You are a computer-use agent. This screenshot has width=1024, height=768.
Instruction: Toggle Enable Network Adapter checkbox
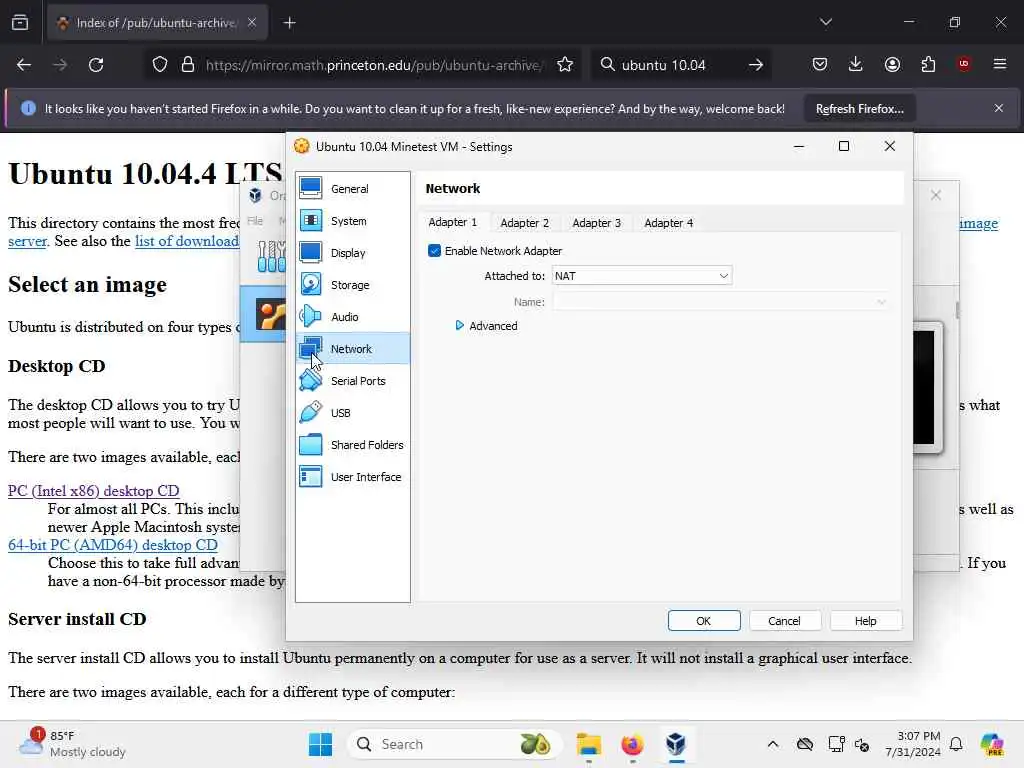(434, 251)
